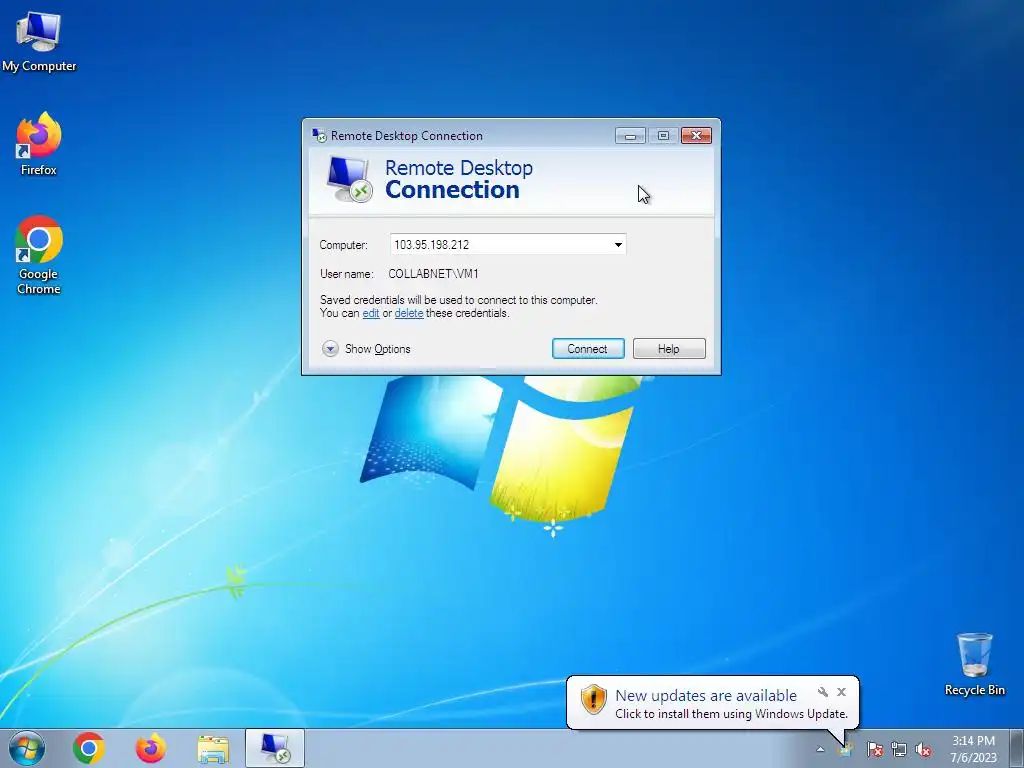This screenshot has width=1024, height=768.
Task: Launch Firefox from the taskbar
Action: point(151,748)
